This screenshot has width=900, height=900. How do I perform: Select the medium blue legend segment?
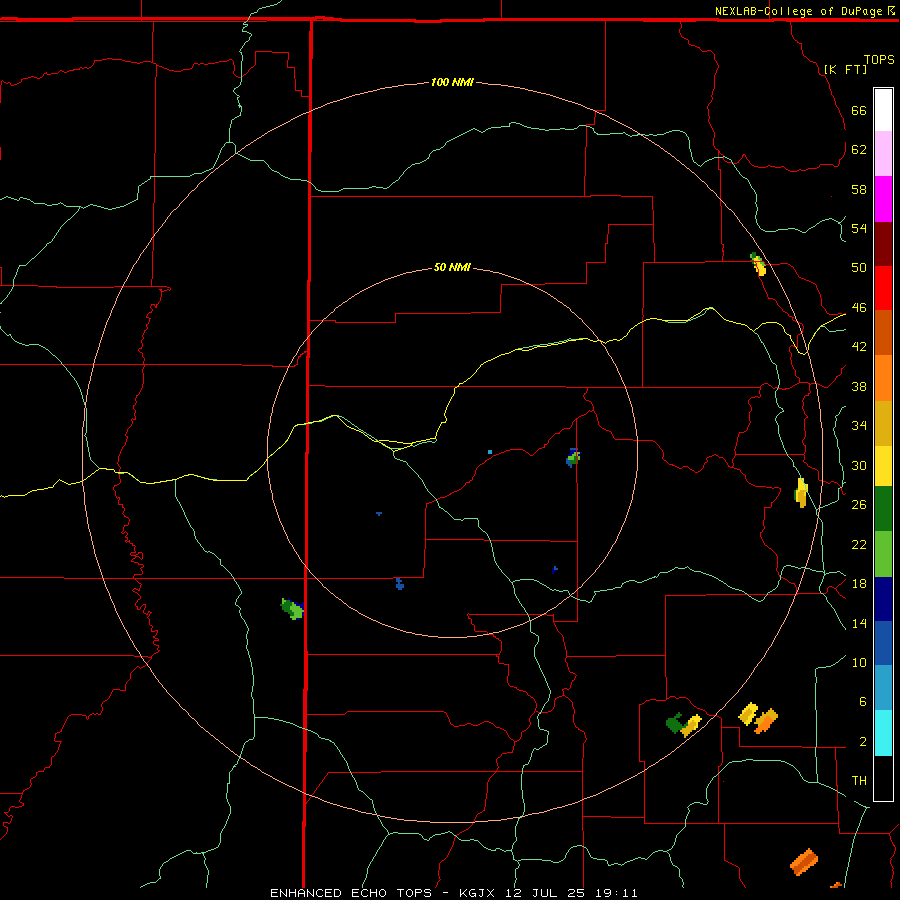[883, 643]
